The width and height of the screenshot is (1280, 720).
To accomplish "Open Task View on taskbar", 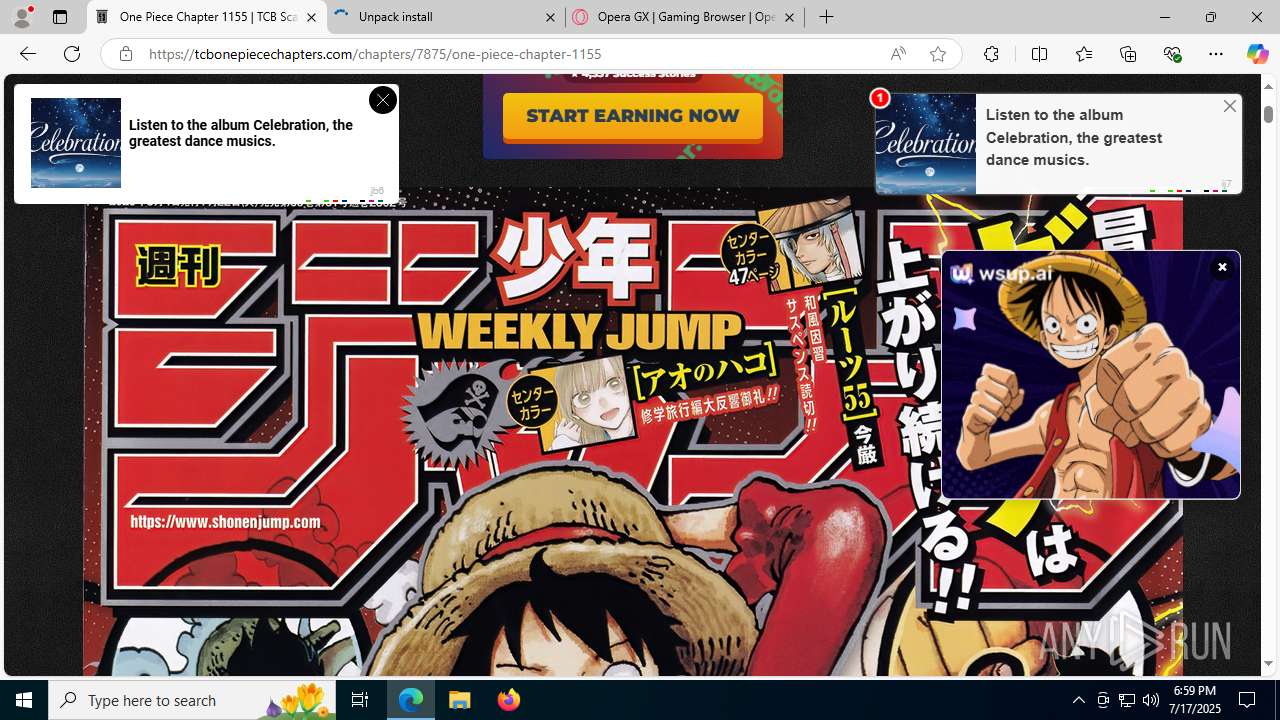I will tap(360, 700).
